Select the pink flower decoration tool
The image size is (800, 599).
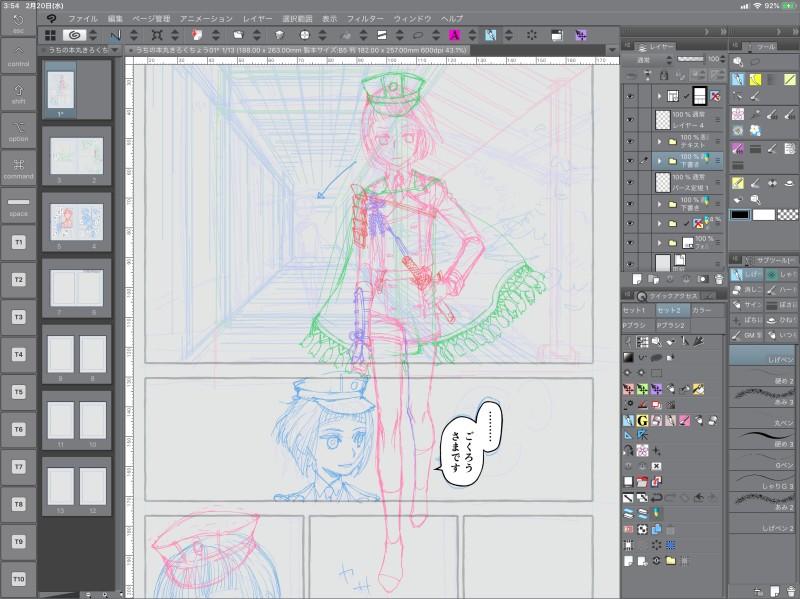(737, 114)
